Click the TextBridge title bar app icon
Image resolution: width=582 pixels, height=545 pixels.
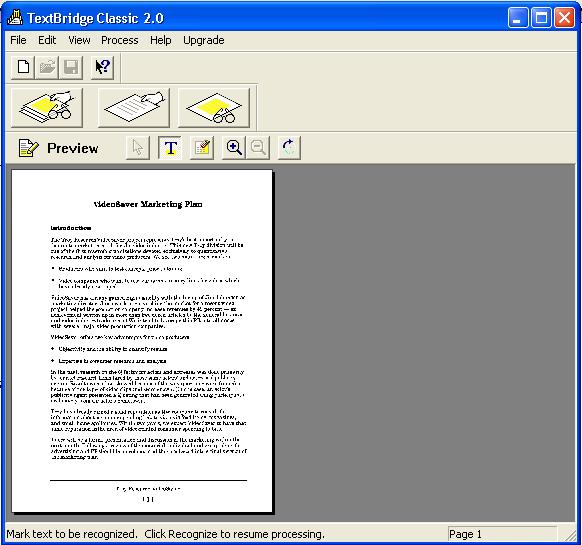[x=15, y=17]
